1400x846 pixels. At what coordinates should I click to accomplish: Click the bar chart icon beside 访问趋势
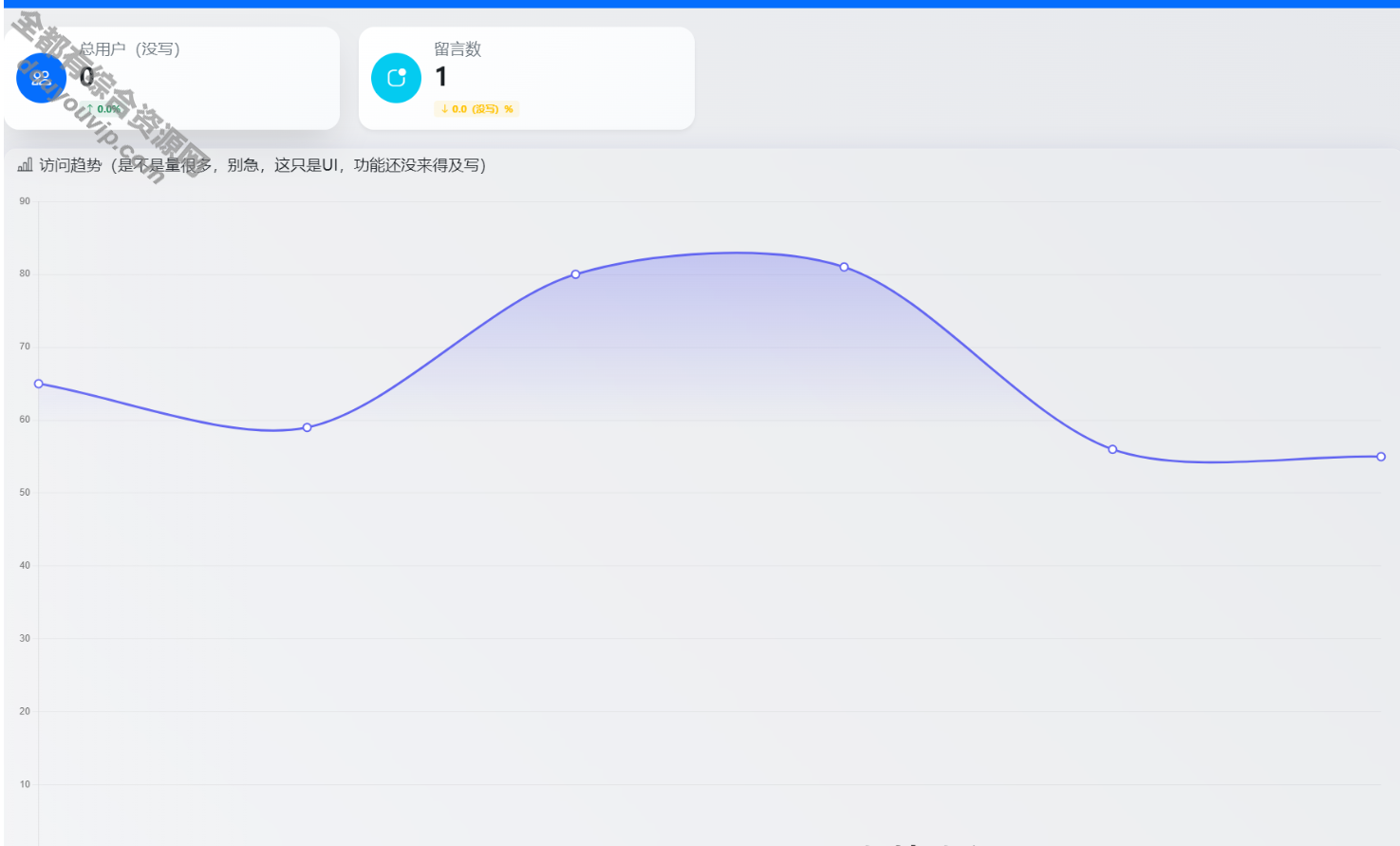25,165
